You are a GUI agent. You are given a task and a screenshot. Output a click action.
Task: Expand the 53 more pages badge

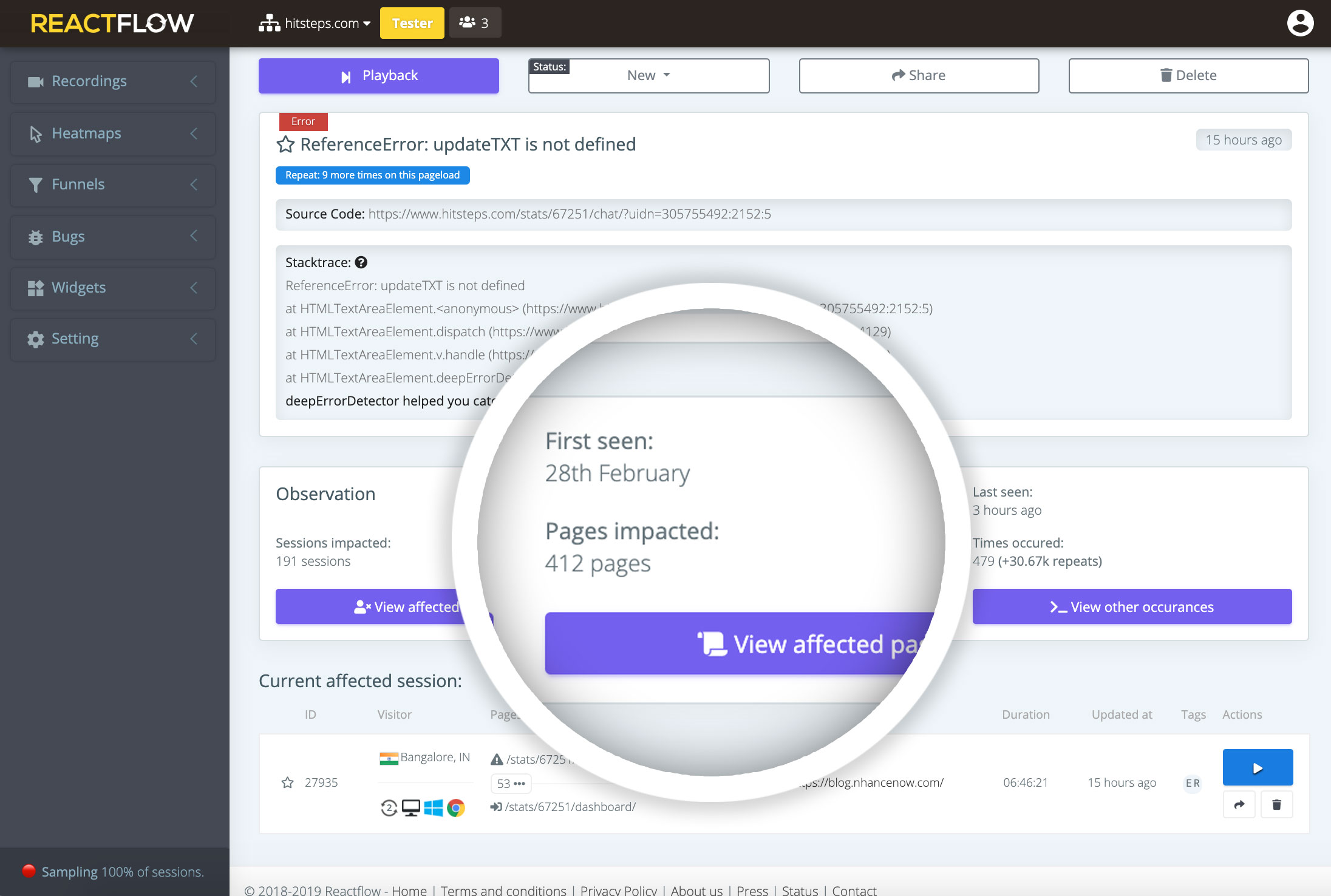click(511, 784)
